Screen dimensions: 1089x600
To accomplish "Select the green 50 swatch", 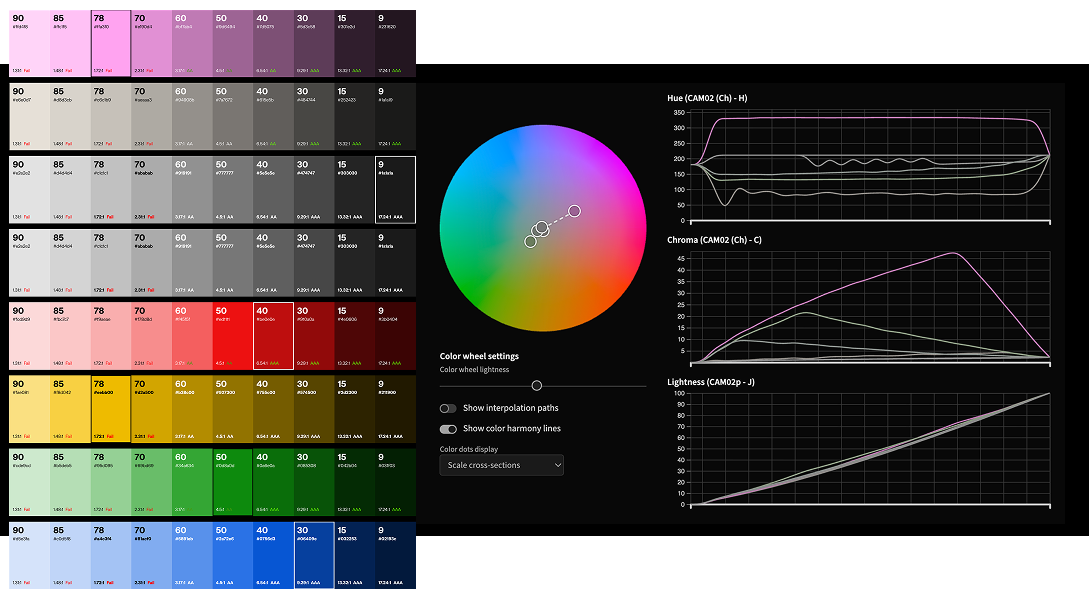I will (x=233, y=482).
